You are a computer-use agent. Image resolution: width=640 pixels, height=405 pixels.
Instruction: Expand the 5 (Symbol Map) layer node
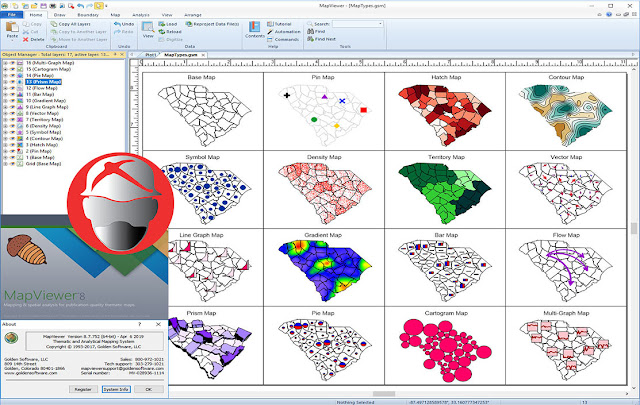[x=6, y=132]
